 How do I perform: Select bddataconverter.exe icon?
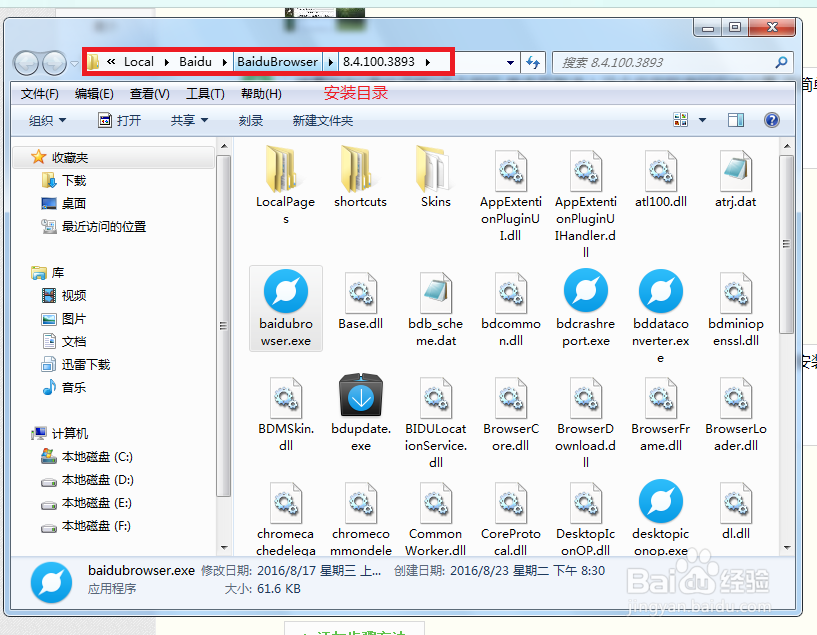pos(661,291)
